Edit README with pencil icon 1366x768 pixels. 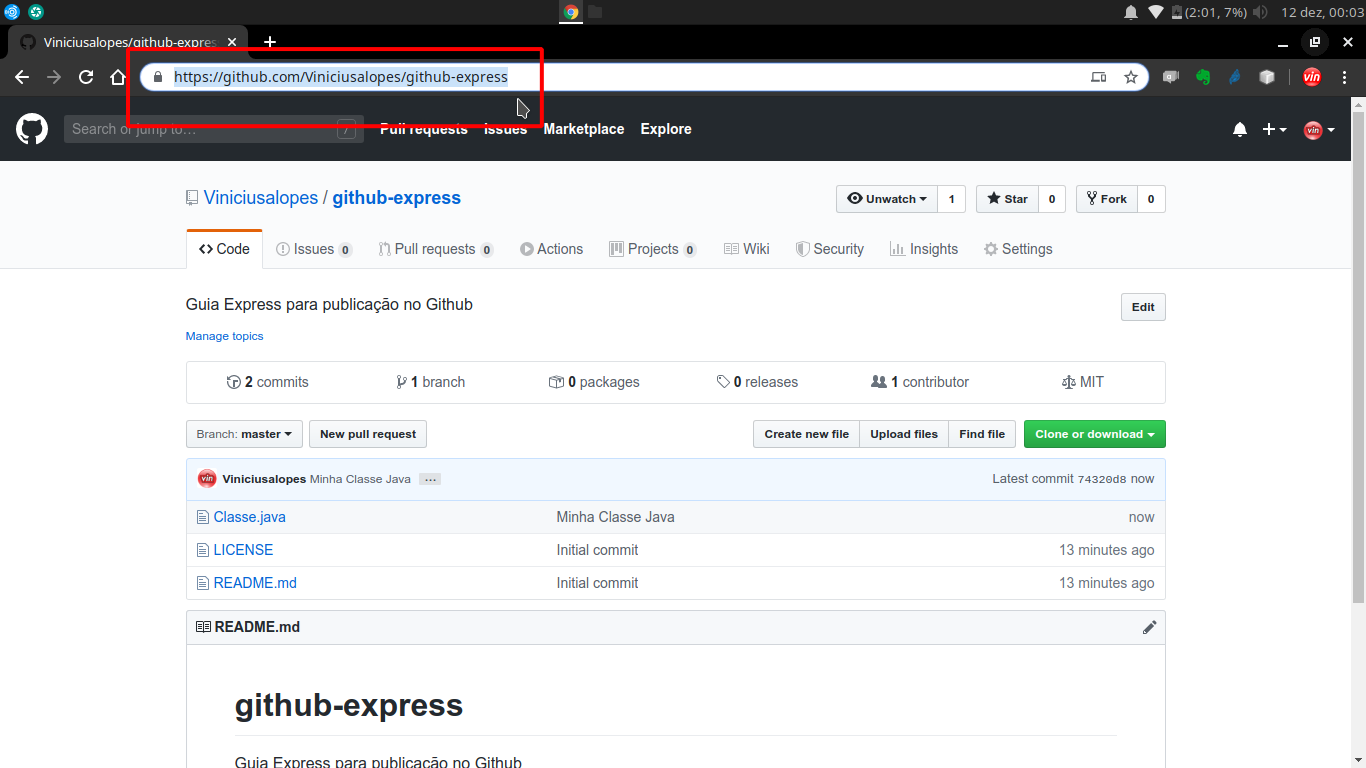coord(1149,627)
